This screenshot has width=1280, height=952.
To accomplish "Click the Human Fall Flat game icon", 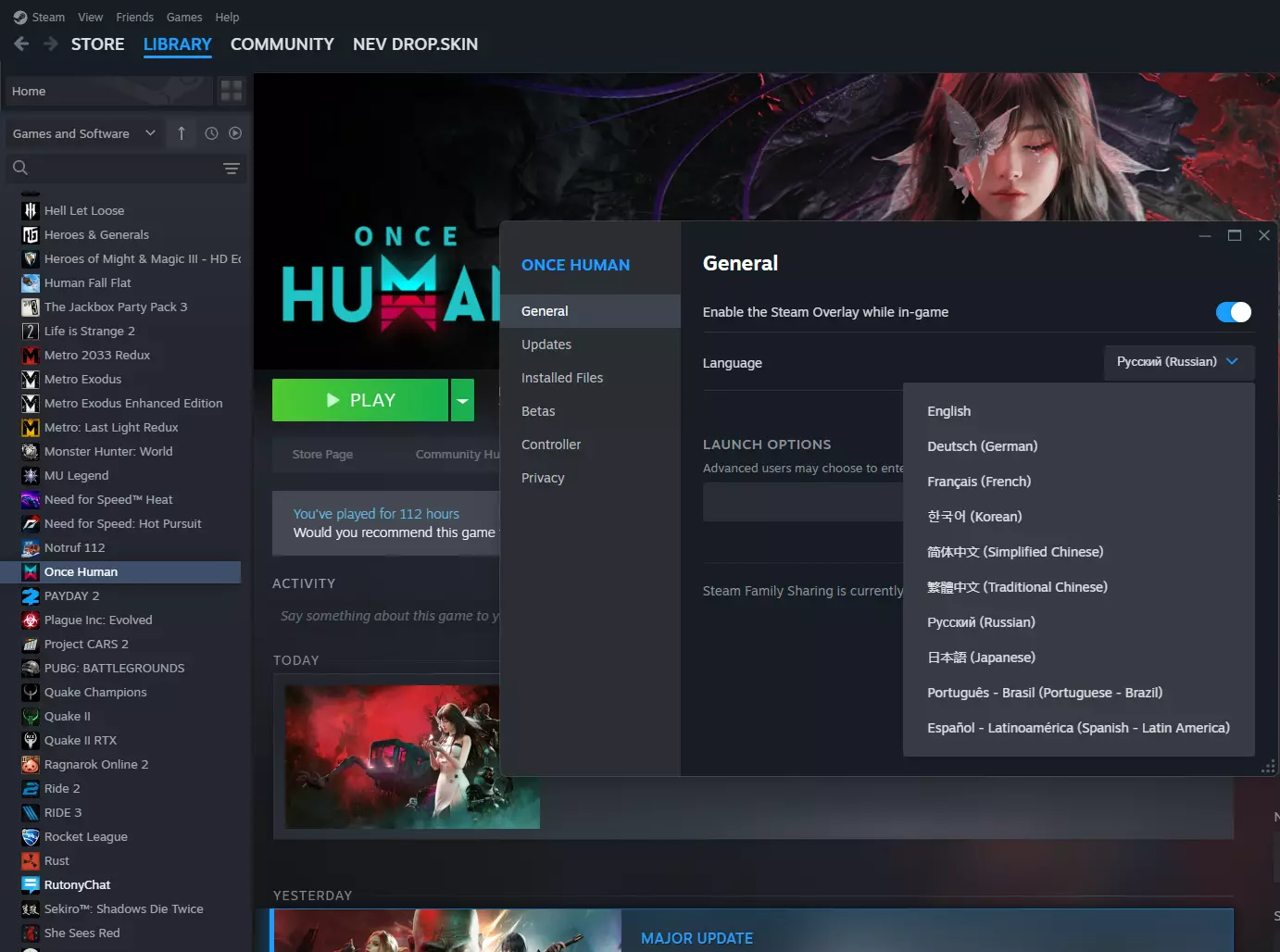I will 31,282.
